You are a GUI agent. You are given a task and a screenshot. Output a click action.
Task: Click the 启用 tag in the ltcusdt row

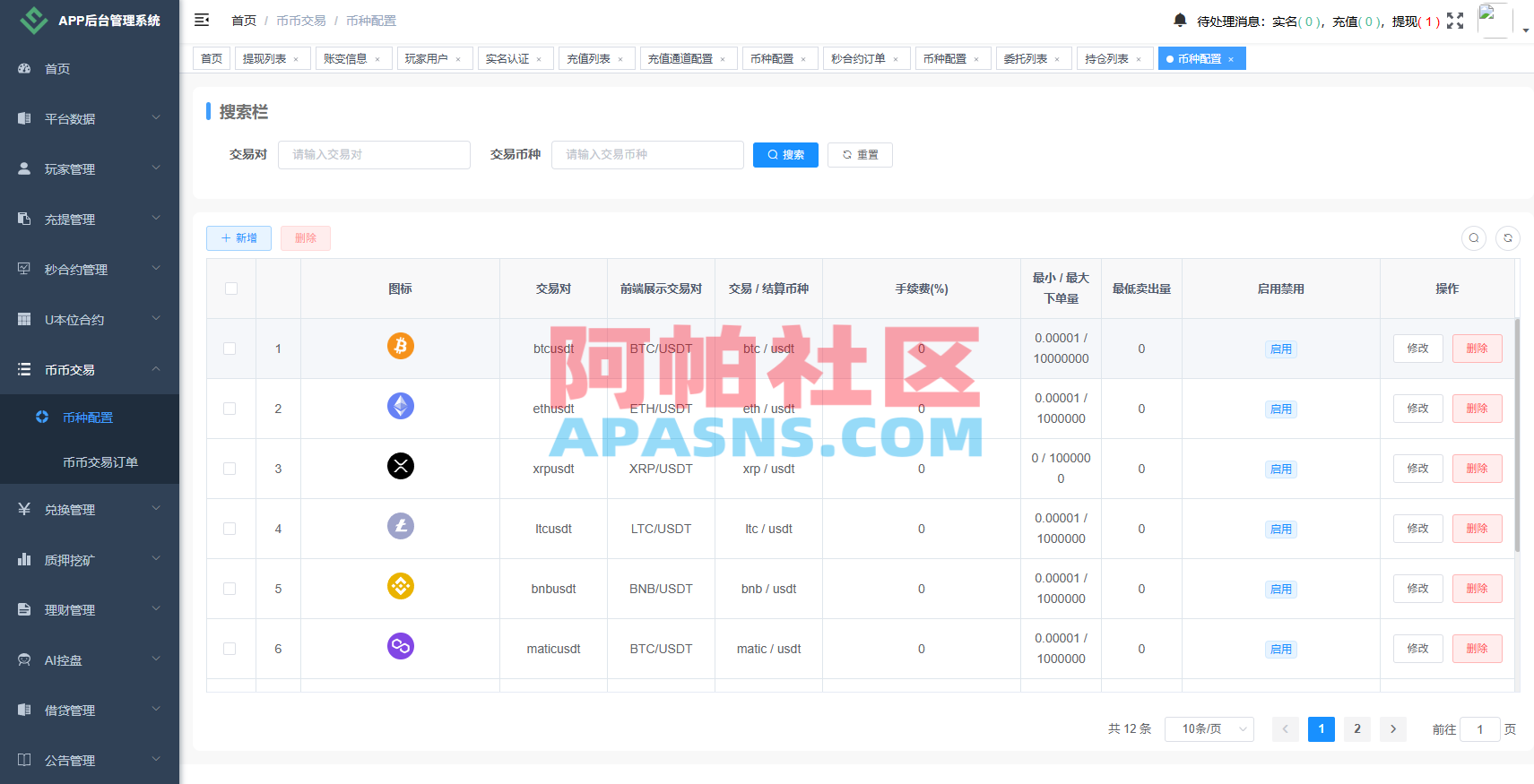(1281, 529)
